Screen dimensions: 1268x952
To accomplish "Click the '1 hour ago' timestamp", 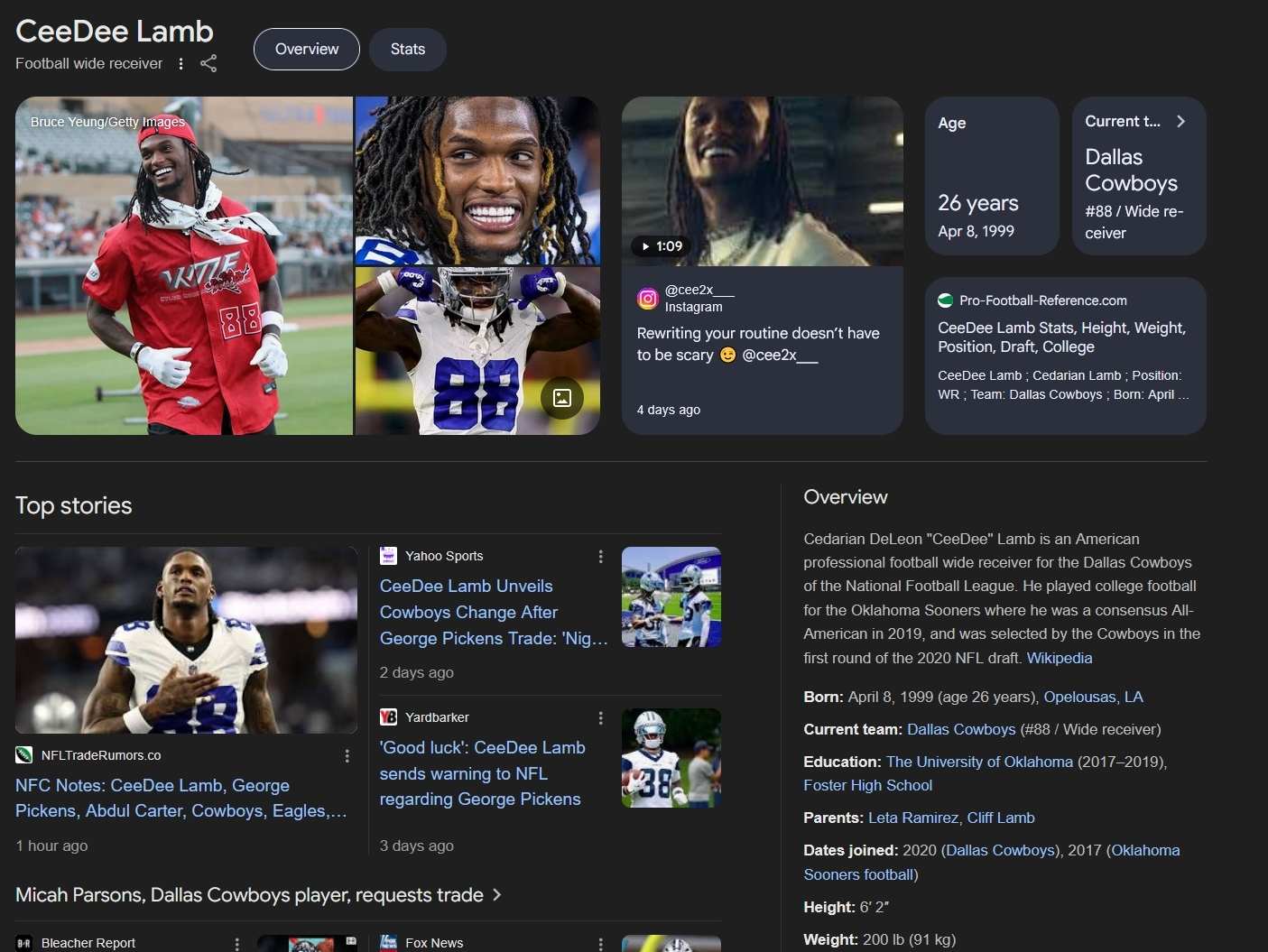I will [51, 846].
